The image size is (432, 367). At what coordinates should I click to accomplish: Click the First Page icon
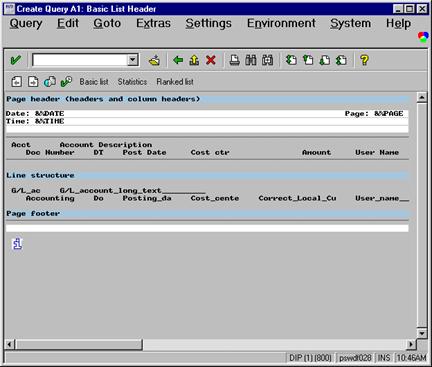291,60
